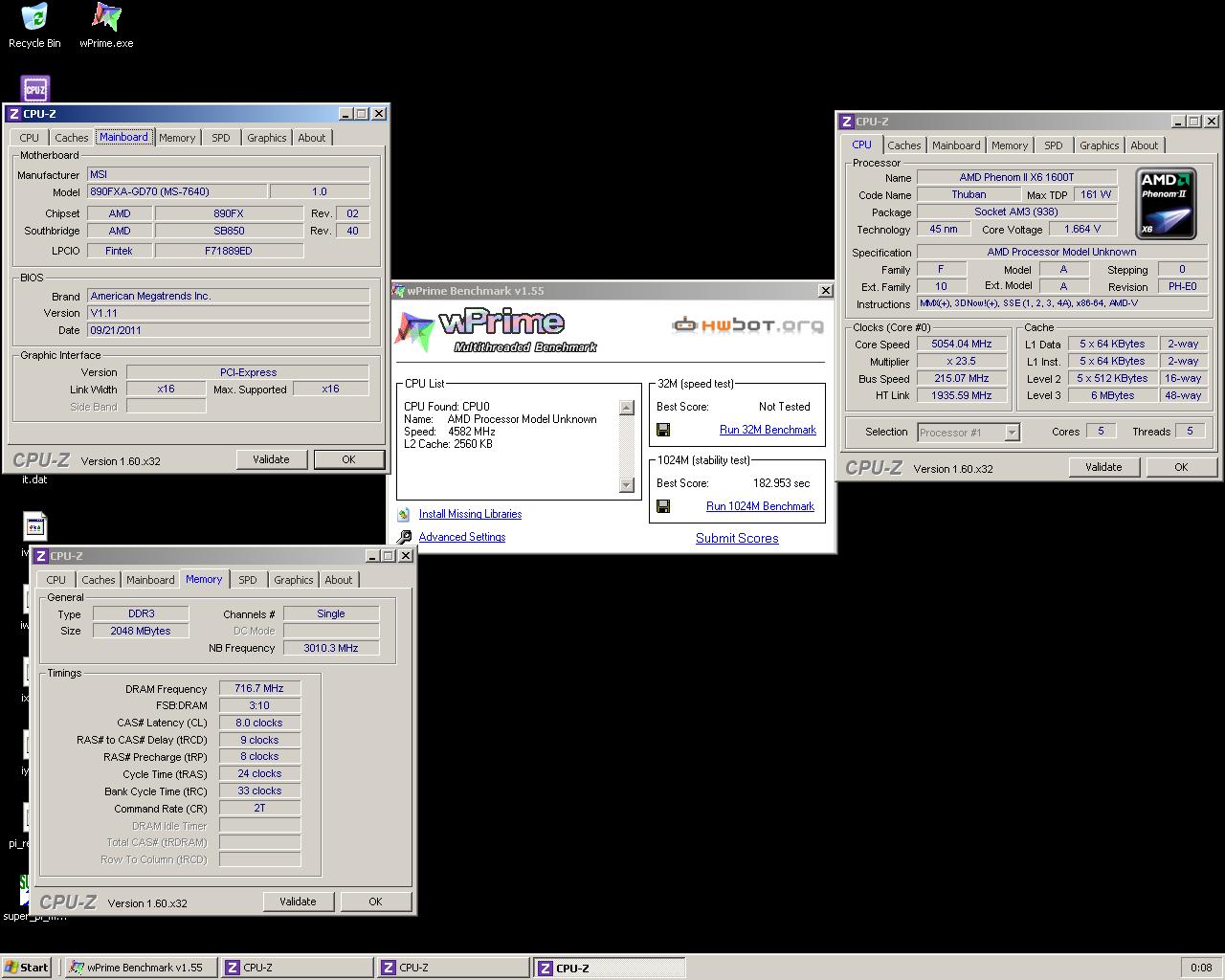
Task: Click Validate in memory CPU-Z window
Action: coord(298,902)
